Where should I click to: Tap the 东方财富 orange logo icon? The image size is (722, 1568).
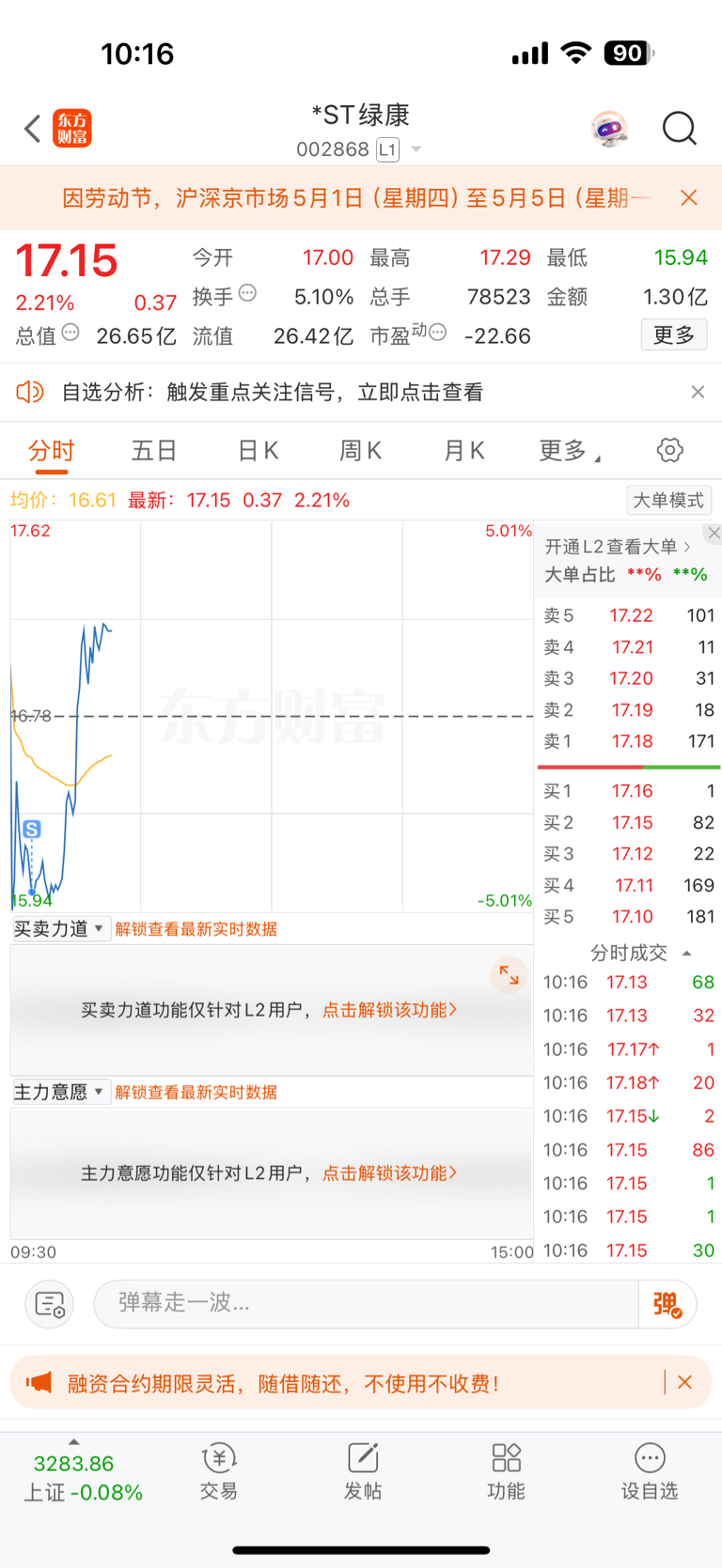tap(72, 129)
